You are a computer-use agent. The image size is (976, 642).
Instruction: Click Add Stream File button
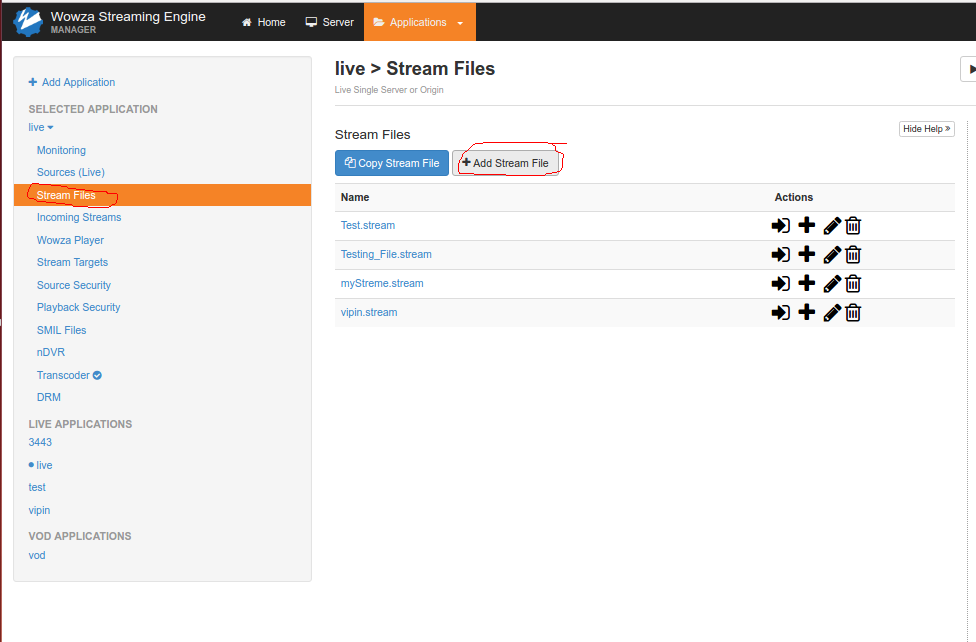(x=505, y=163)
